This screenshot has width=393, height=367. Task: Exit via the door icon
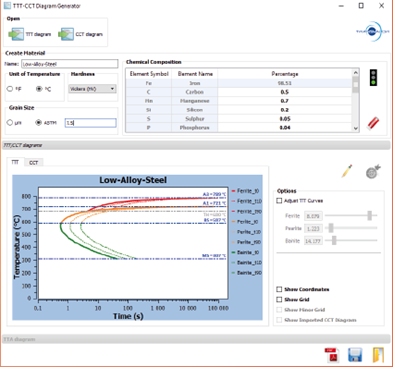[x=378, y=355]
